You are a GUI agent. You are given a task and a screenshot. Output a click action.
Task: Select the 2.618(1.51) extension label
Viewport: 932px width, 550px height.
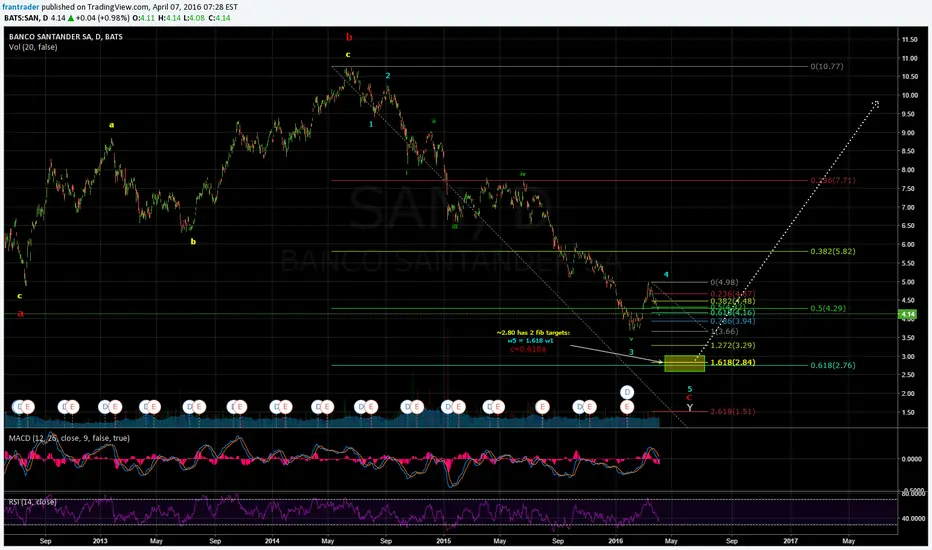click(732, 411)
